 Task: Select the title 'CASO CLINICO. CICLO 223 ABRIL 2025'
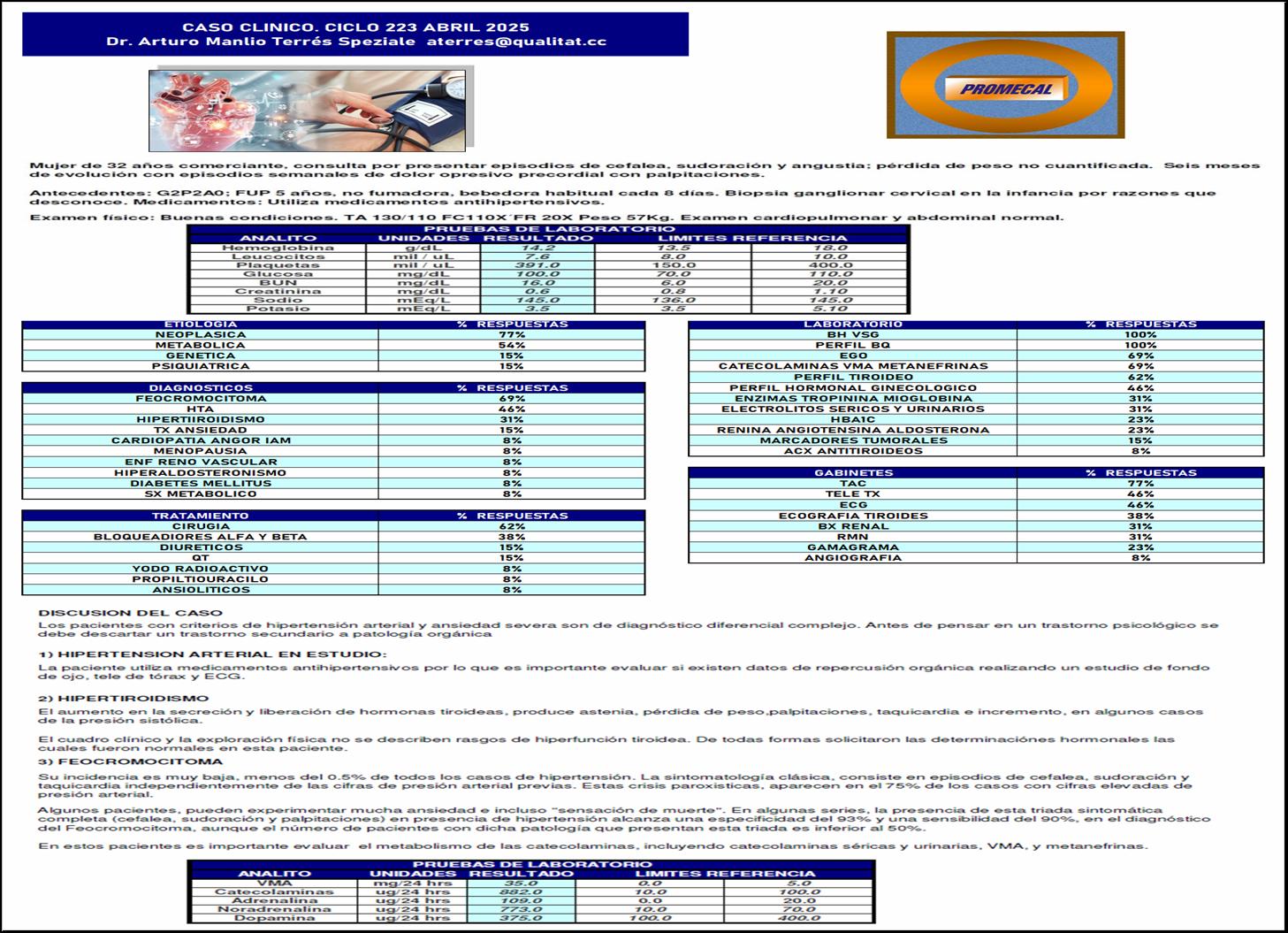click(x=356, y=27)
